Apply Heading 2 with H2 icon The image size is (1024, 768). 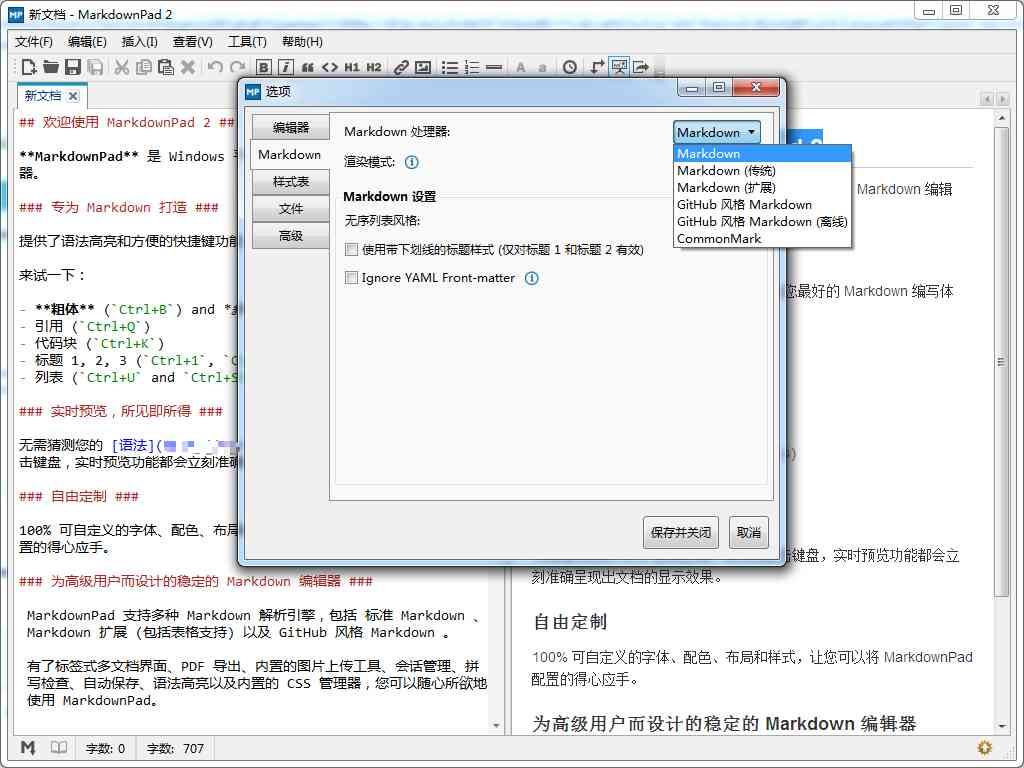(x=374, y=67)
